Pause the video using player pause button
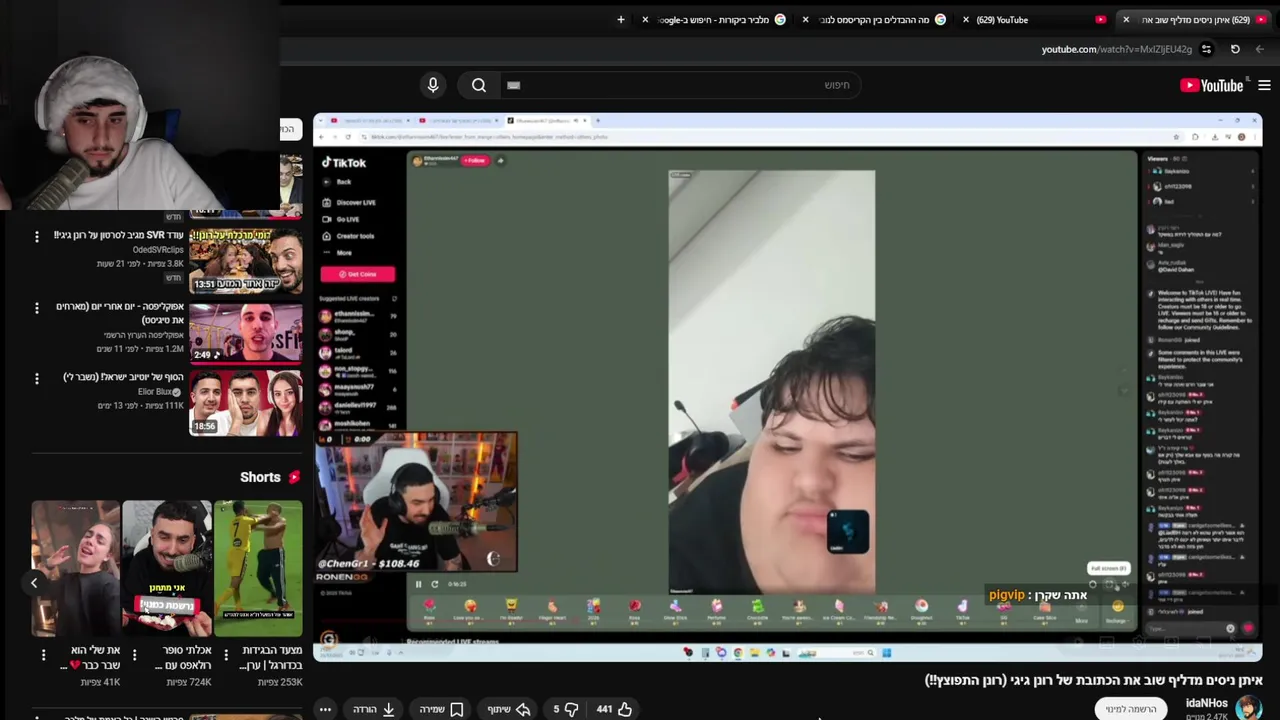This screenshot has height=720, width=1280. click(418, 584)
